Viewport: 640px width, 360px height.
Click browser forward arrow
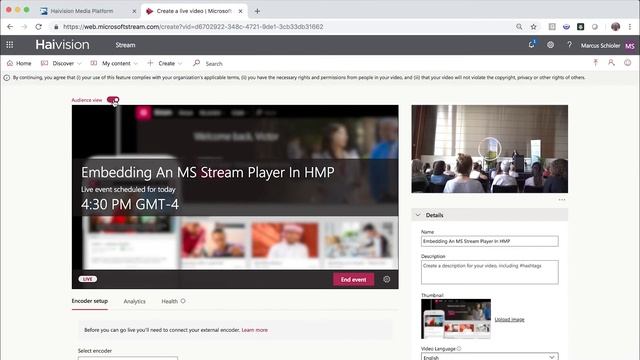click(x=24, y=27)
